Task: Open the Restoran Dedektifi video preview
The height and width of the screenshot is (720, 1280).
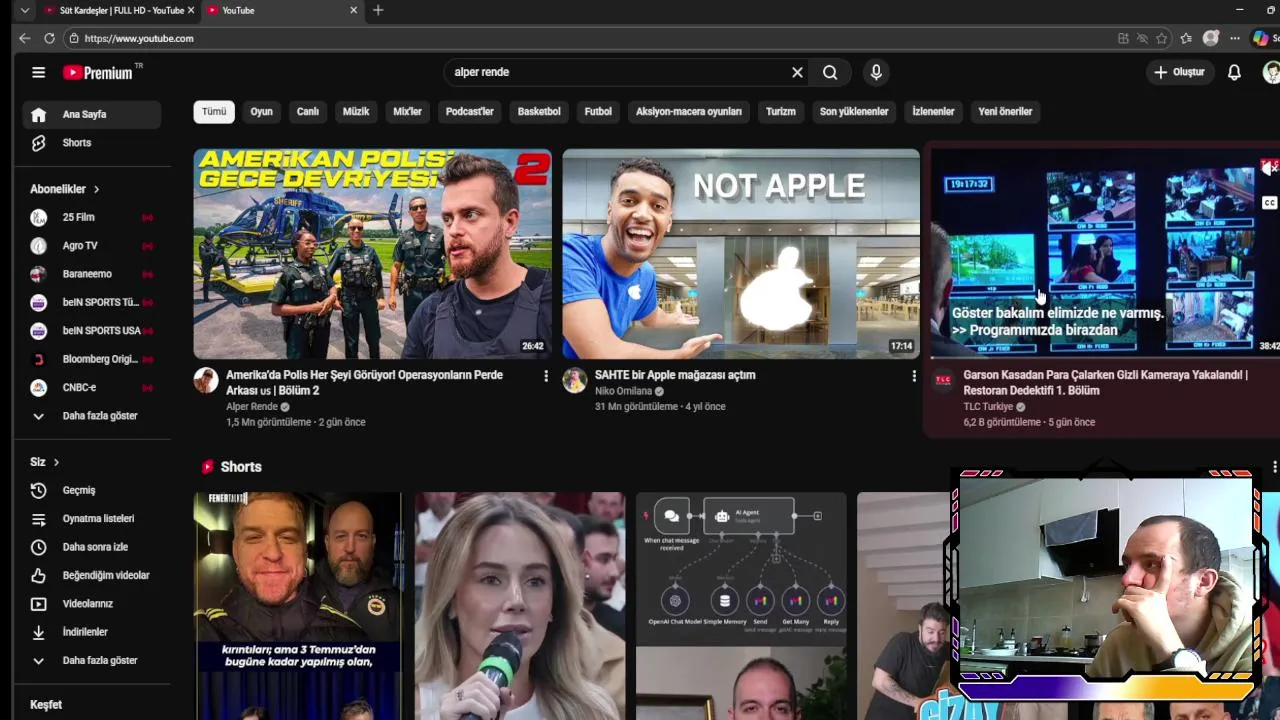Action: pyautogui.click(x=1105, y=254)
